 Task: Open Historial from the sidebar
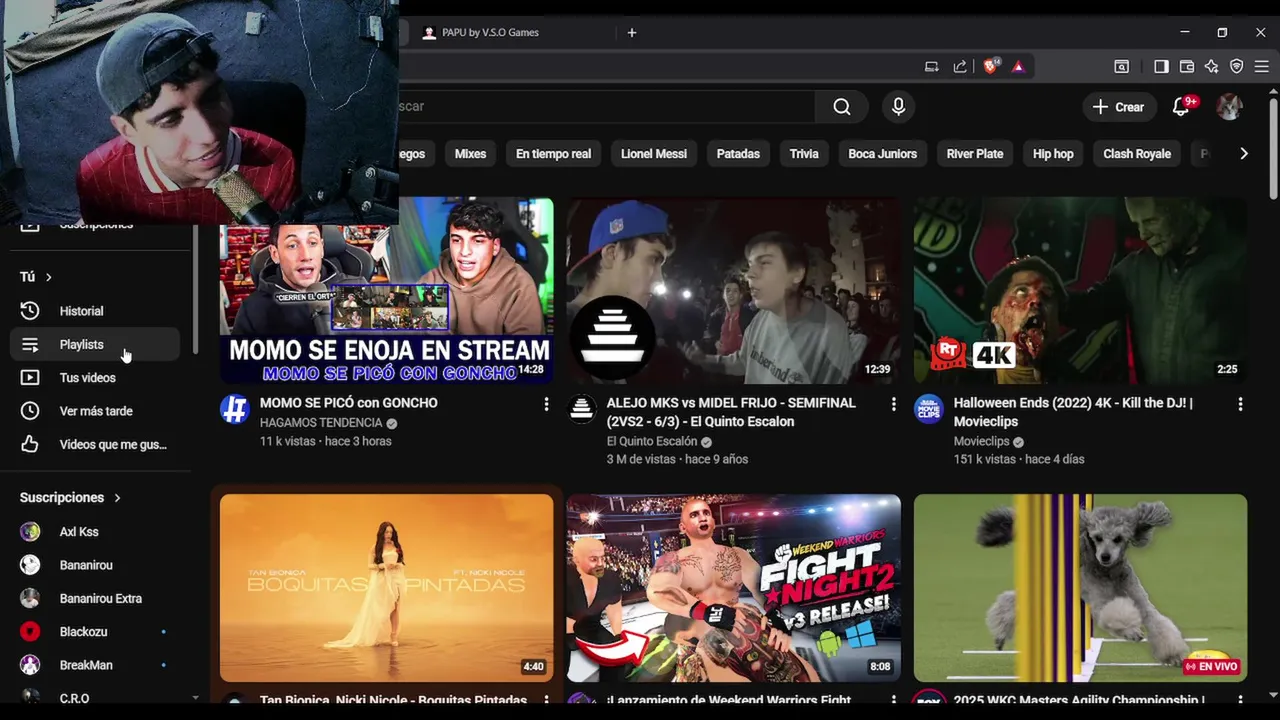(x=95, y=311)
